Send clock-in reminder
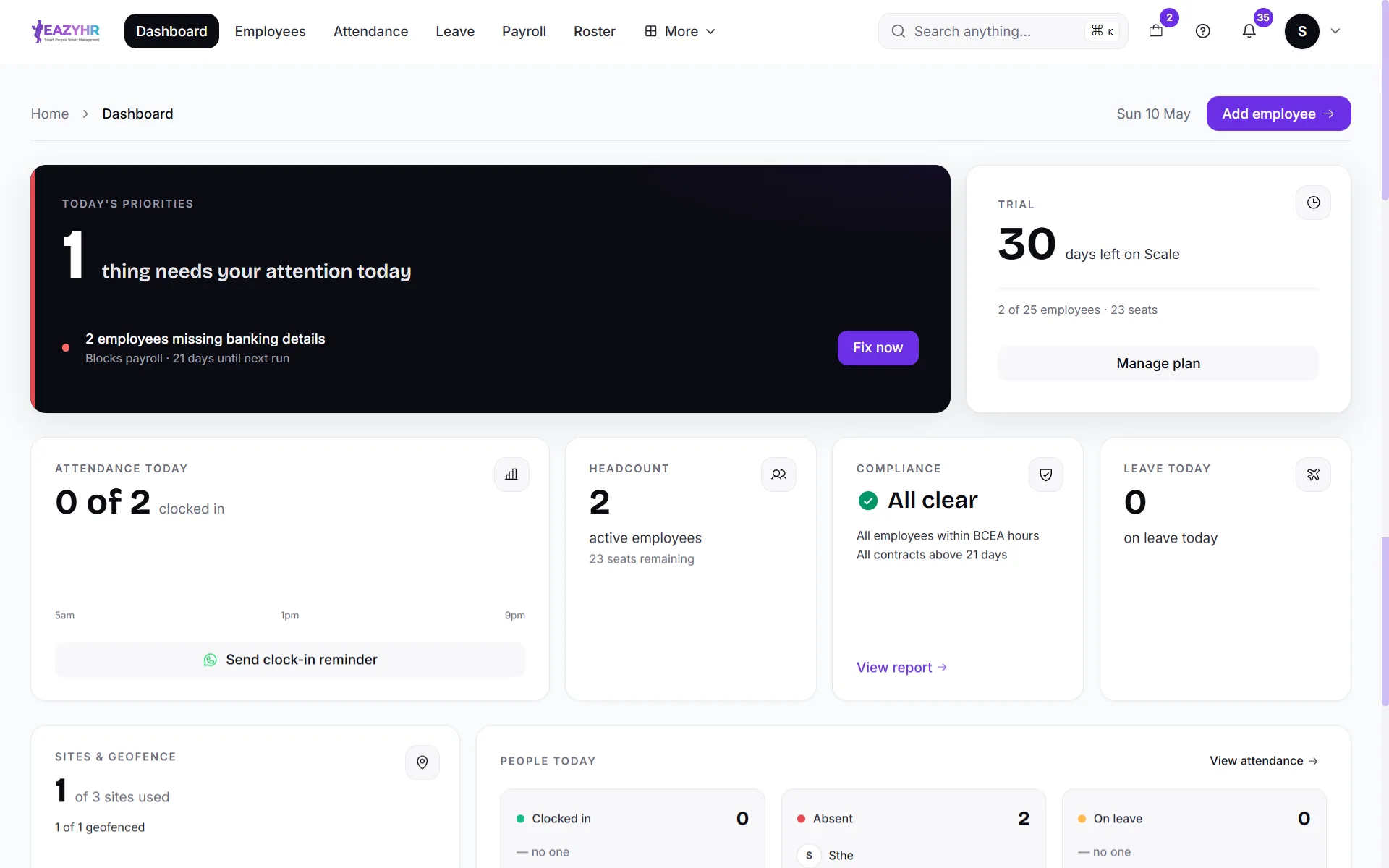This screenshot has width=1389, height=868. pyautogui.click(x=290, y=660)
